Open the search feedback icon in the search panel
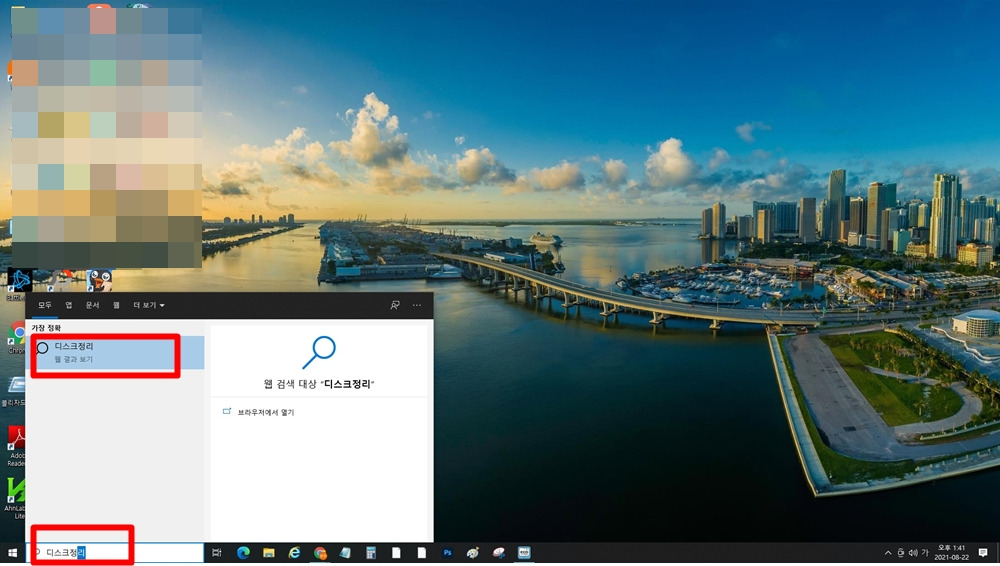Screen dimensions: 1000x566 (395, 305)
